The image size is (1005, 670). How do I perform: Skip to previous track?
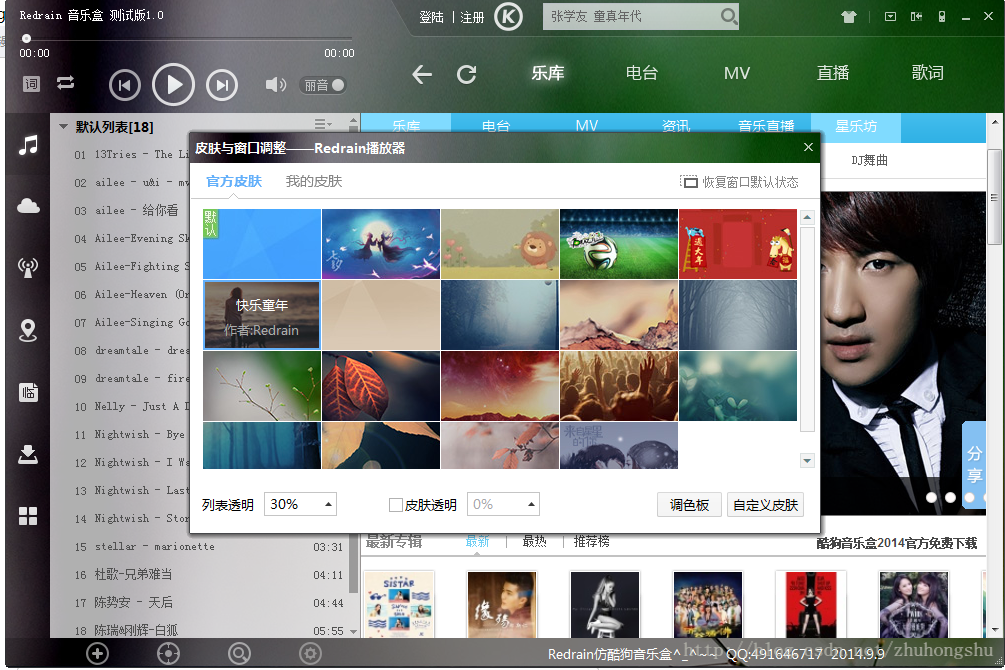point(125,85)
